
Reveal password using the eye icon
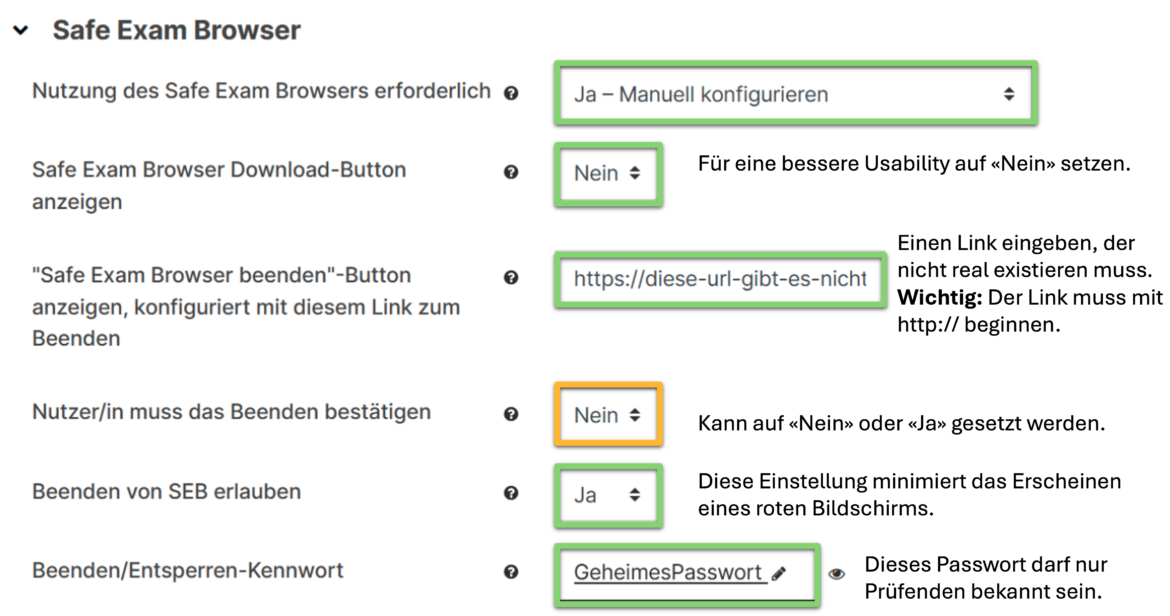coord(837,574)
